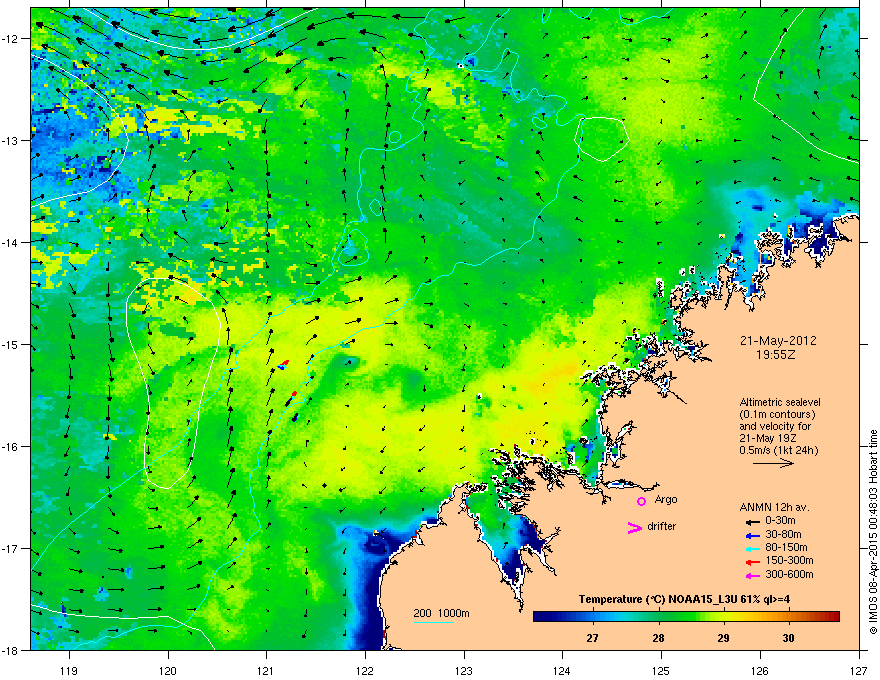Click the '21-May-2012' date label
This screenshot has height=680, width=880.
(x=778, y=341)
